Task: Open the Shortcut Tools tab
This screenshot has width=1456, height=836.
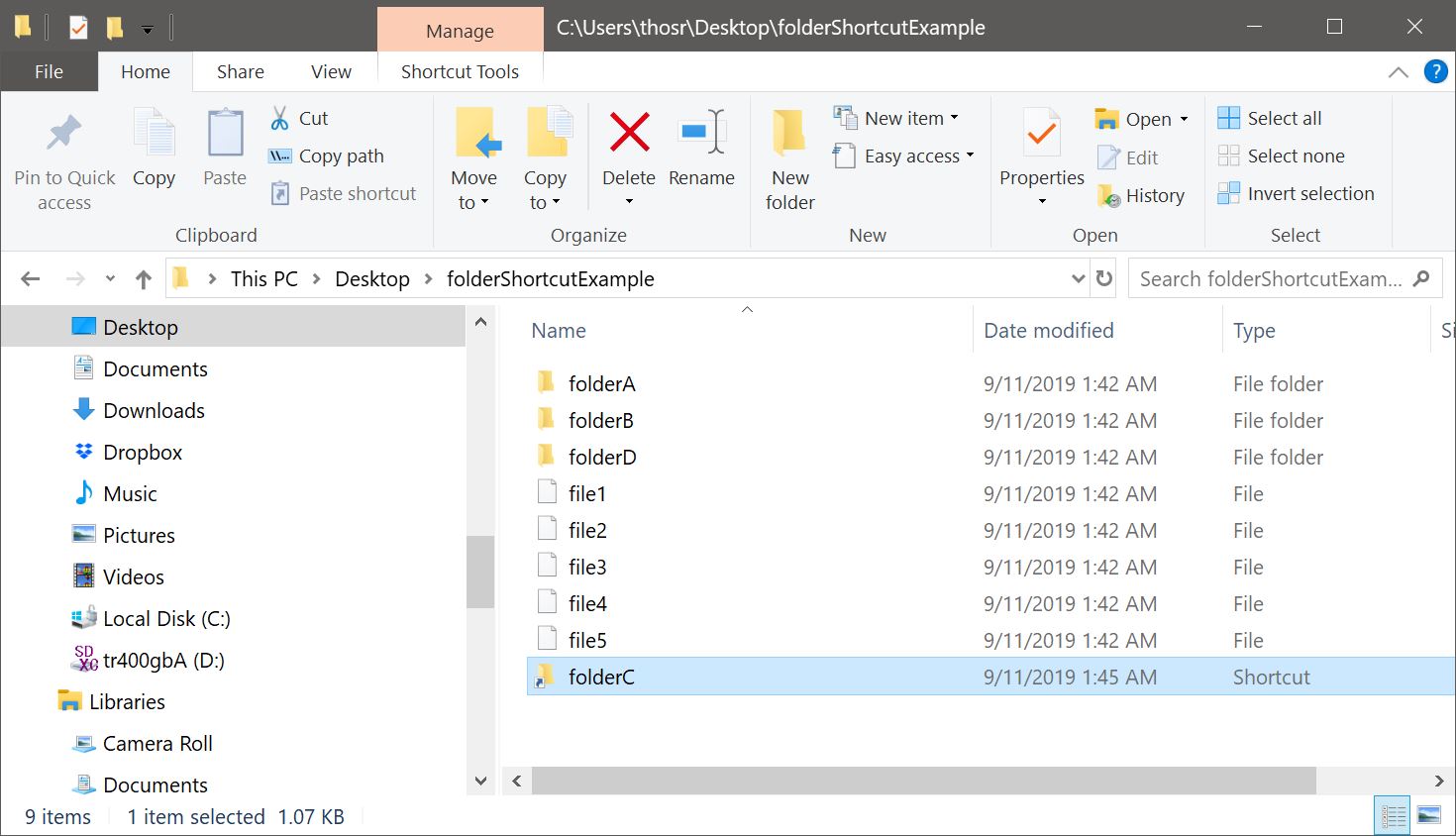Action: coord(460,71)
